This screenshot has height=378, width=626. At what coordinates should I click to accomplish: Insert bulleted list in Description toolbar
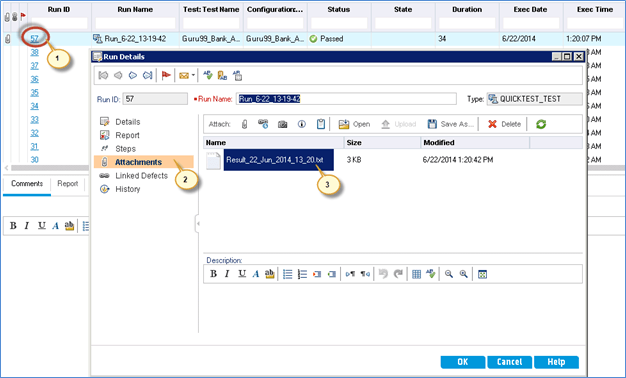(x=287, y=274)
